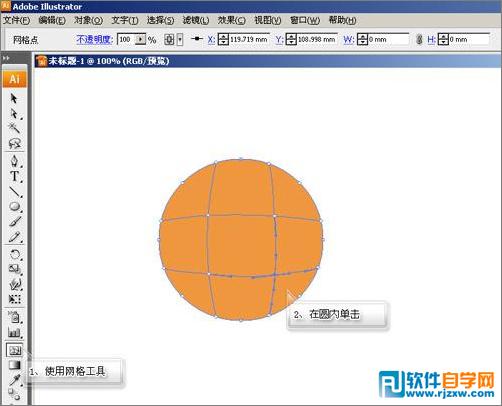Viewport: 502px width, 406px height.
Task: Open the reference point options dropdown arrow
Action: [x=180, y=40]
